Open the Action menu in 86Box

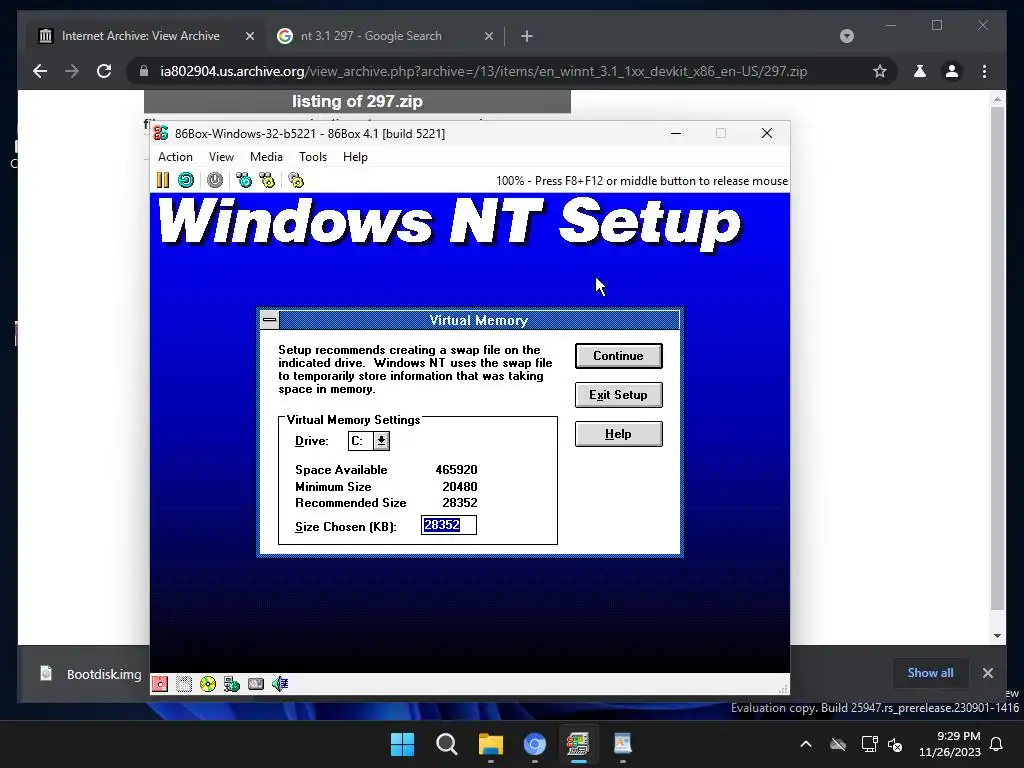pos(175,157)
